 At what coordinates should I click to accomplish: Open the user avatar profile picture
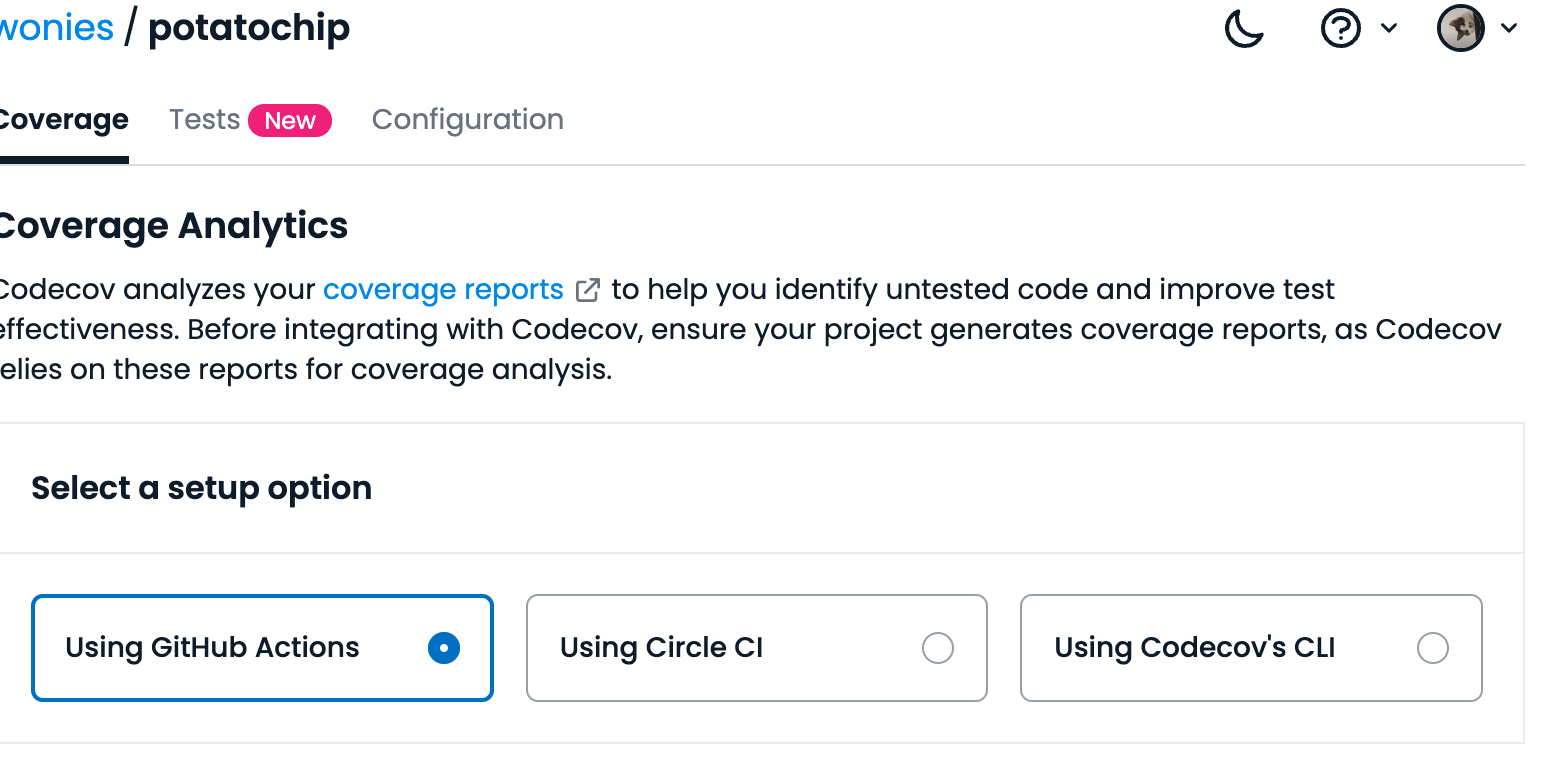point(1460,28)
